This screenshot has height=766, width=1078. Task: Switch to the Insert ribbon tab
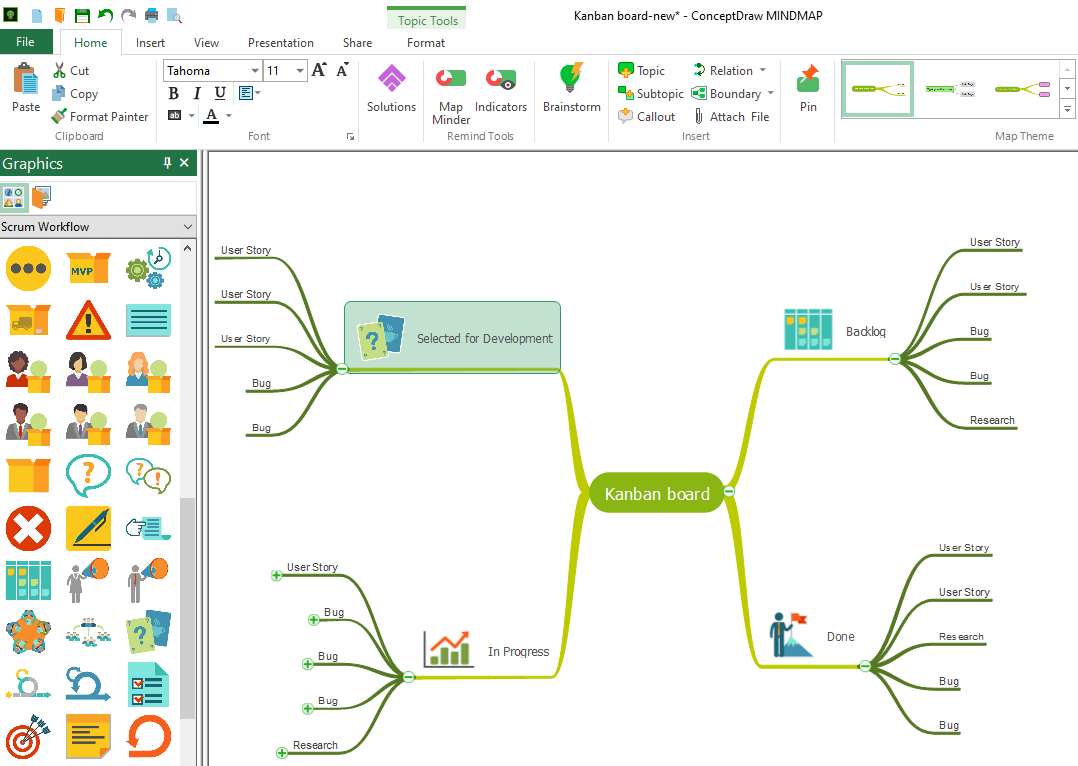(150, 43)
